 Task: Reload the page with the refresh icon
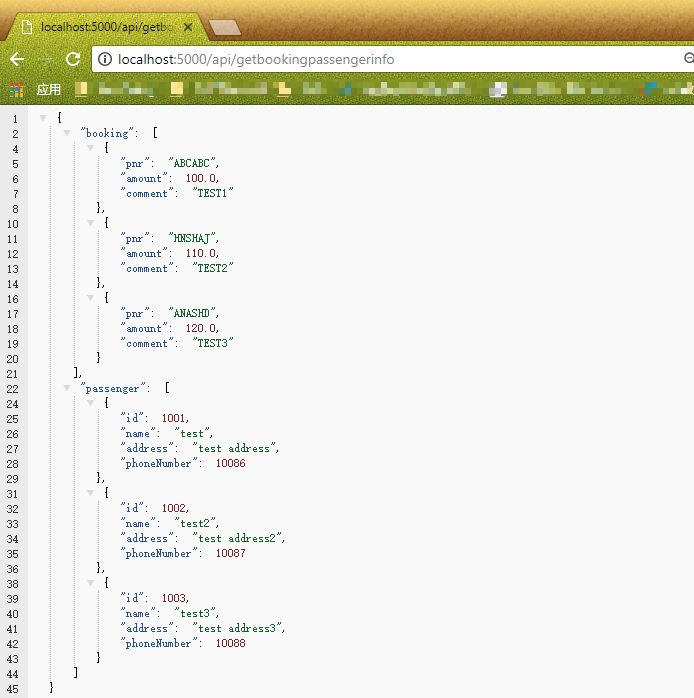coord(72,59)
